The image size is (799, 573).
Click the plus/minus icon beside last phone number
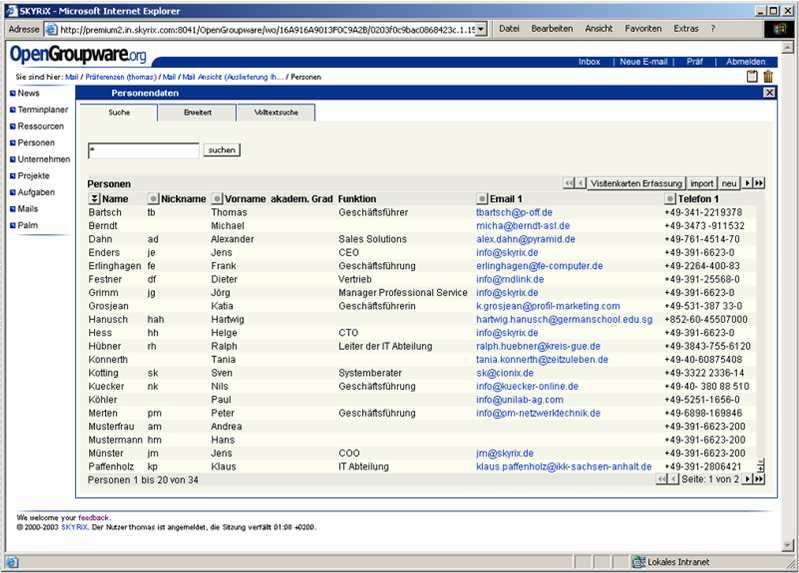tap(760, 465)
